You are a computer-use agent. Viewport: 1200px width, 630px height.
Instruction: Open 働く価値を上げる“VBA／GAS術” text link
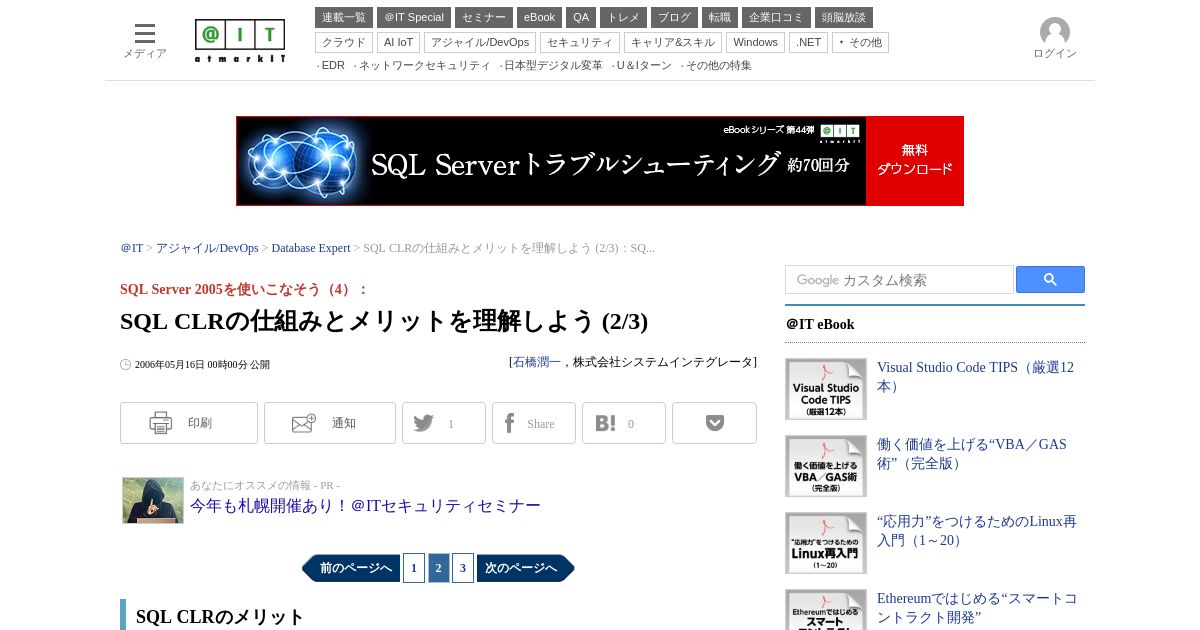[x=972, y=454]
